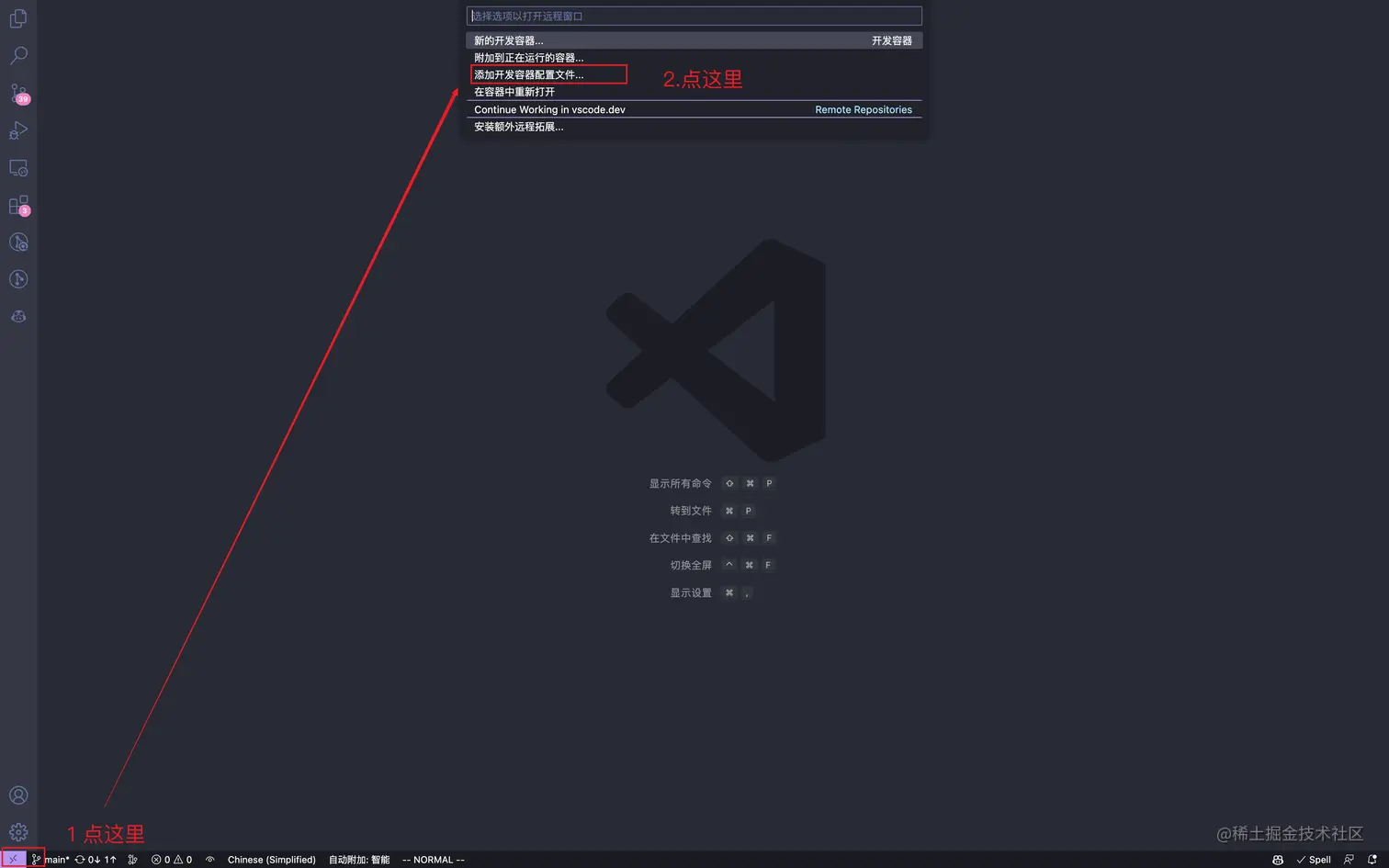Select 附加到正在运行的容器... option
The width and height of the screenshot is (1389, 868).
(x=694, y=58)
